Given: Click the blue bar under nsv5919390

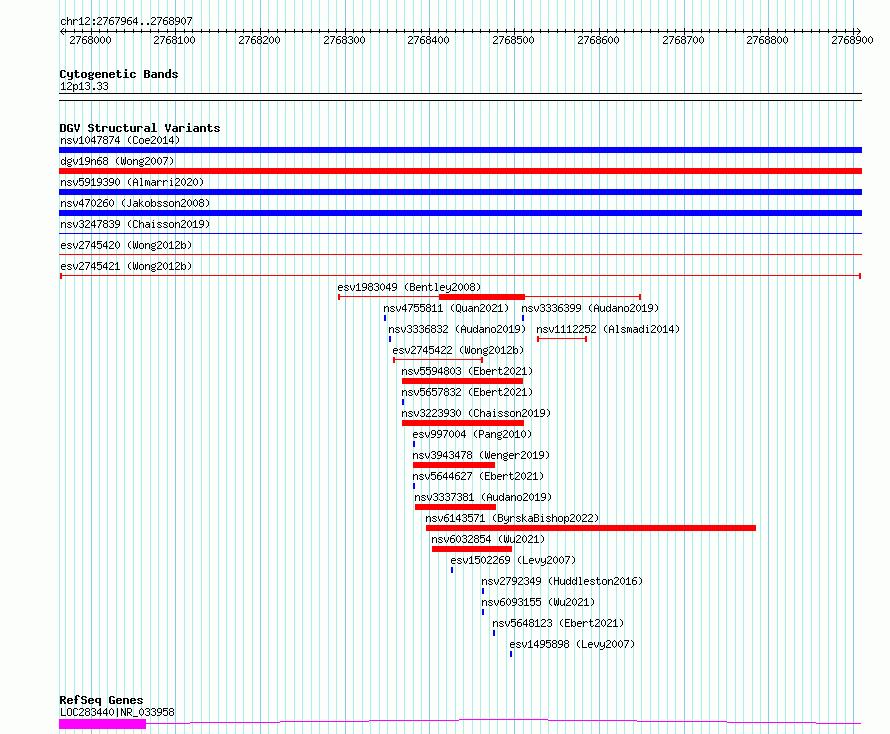Looking at the screenshot, I should pos(460,192).
